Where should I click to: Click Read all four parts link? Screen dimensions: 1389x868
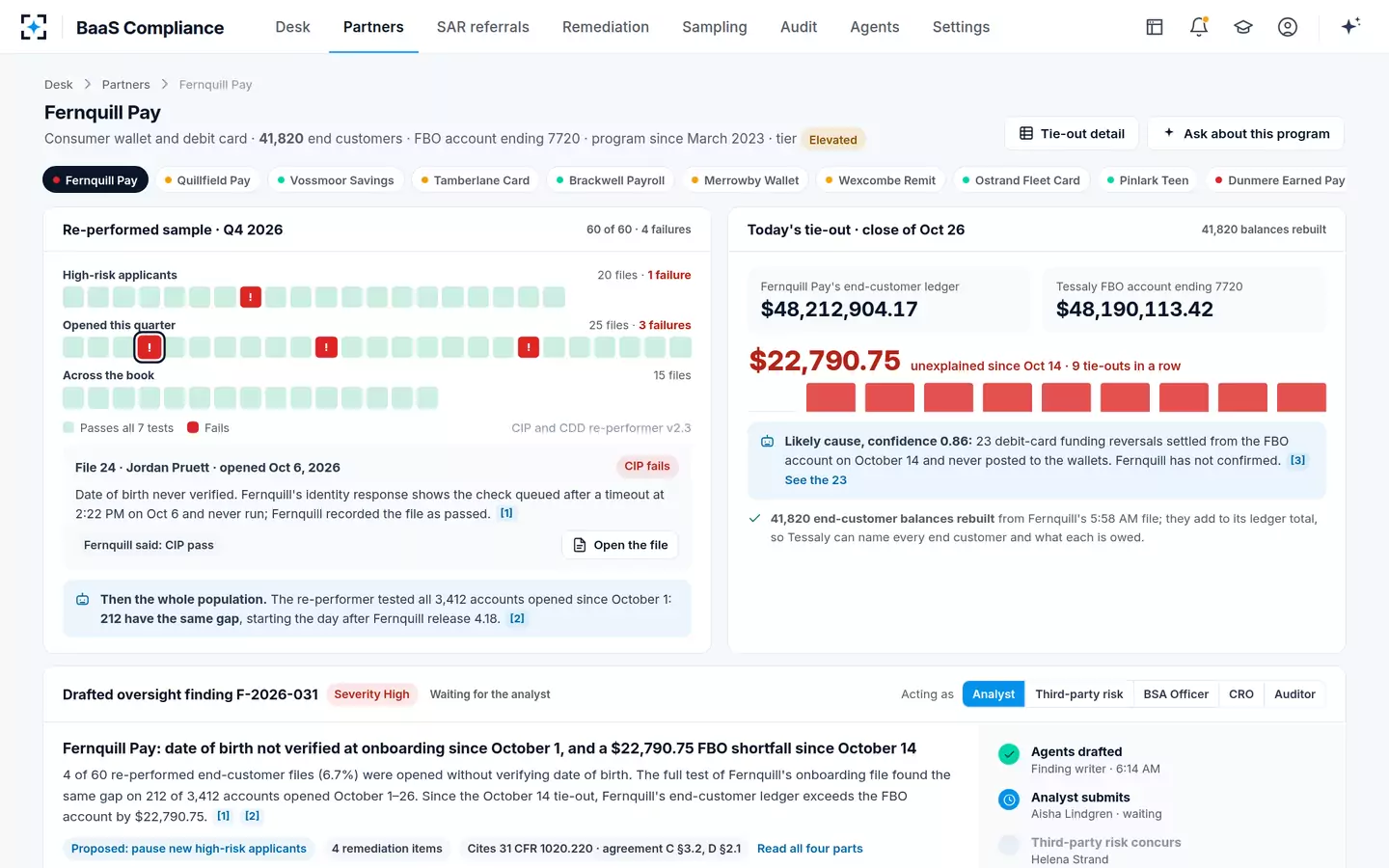pos(810,849)
